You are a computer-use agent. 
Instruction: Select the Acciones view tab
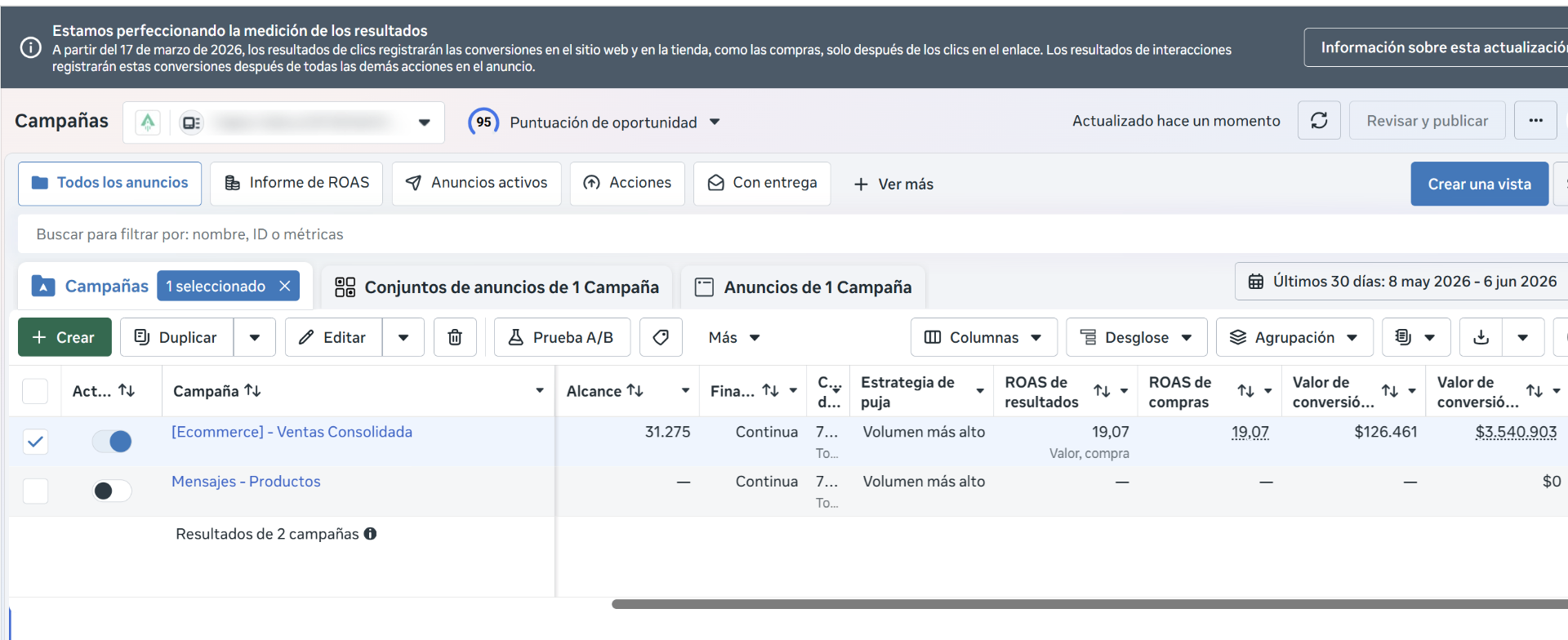[x=627, y=183]
